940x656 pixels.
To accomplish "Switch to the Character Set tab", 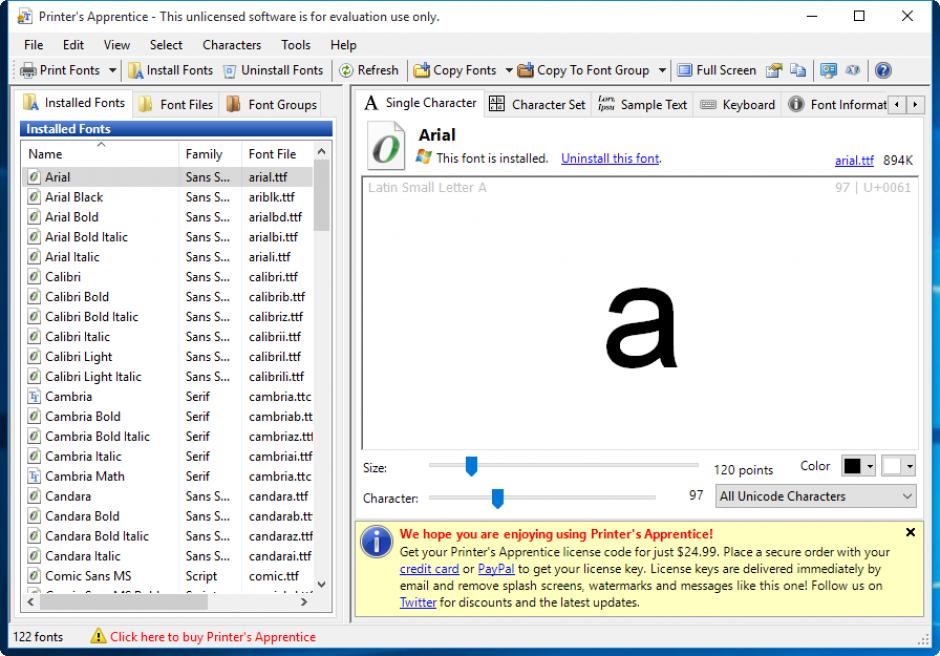I will (x=537, y=104).
